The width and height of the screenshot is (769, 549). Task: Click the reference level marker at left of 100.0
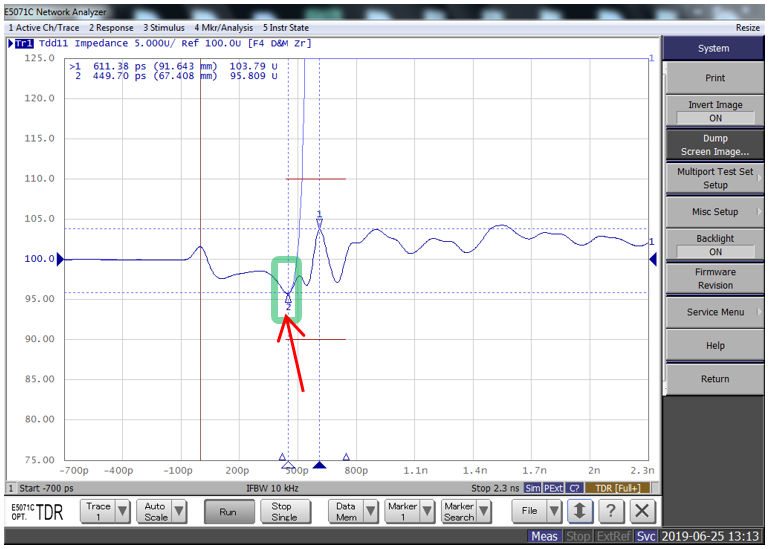tap(59, 259)
